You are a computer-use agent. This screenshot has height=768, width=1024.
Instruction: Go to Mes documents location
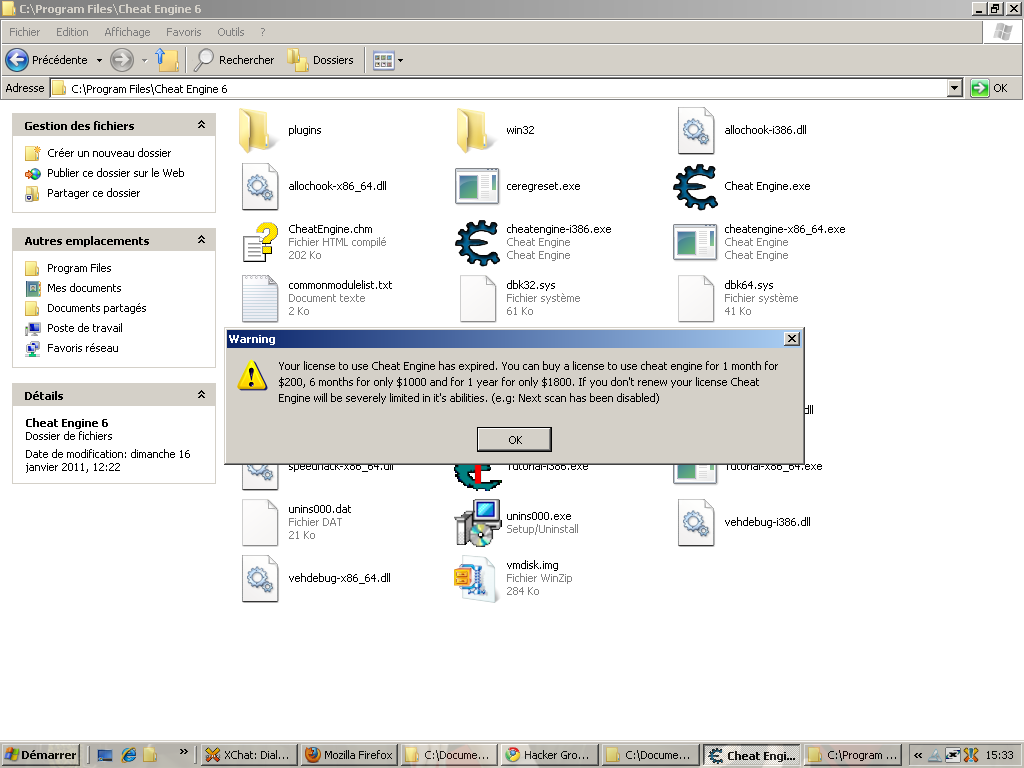84,288
